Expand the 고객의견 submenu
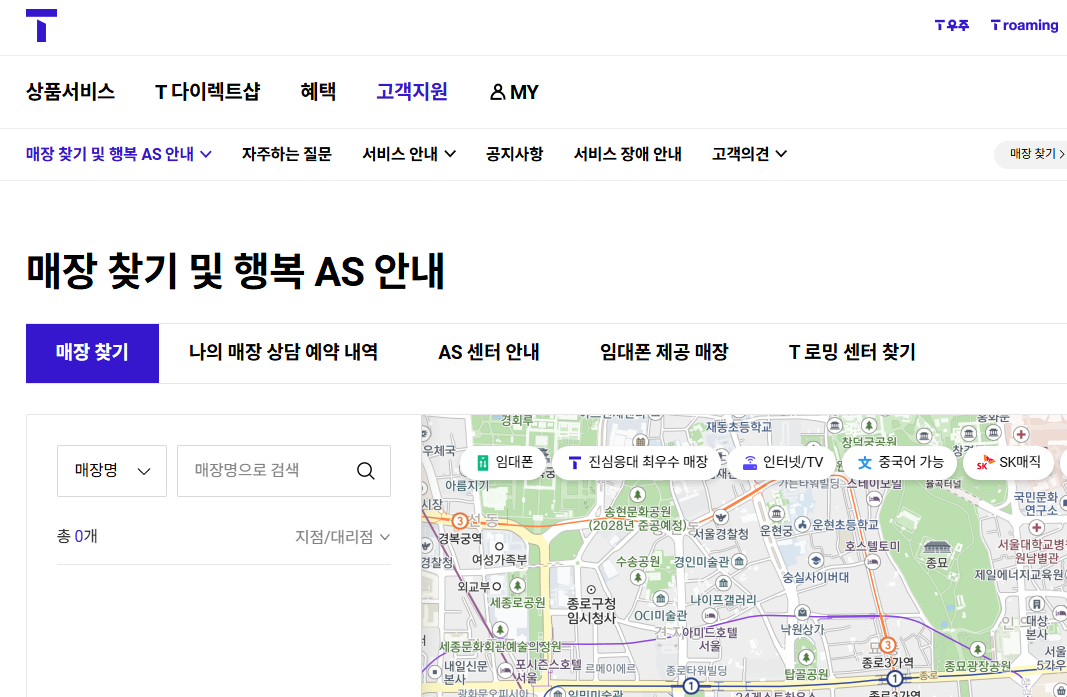Viewport: 1067px width, 697px height. (749, 154)
